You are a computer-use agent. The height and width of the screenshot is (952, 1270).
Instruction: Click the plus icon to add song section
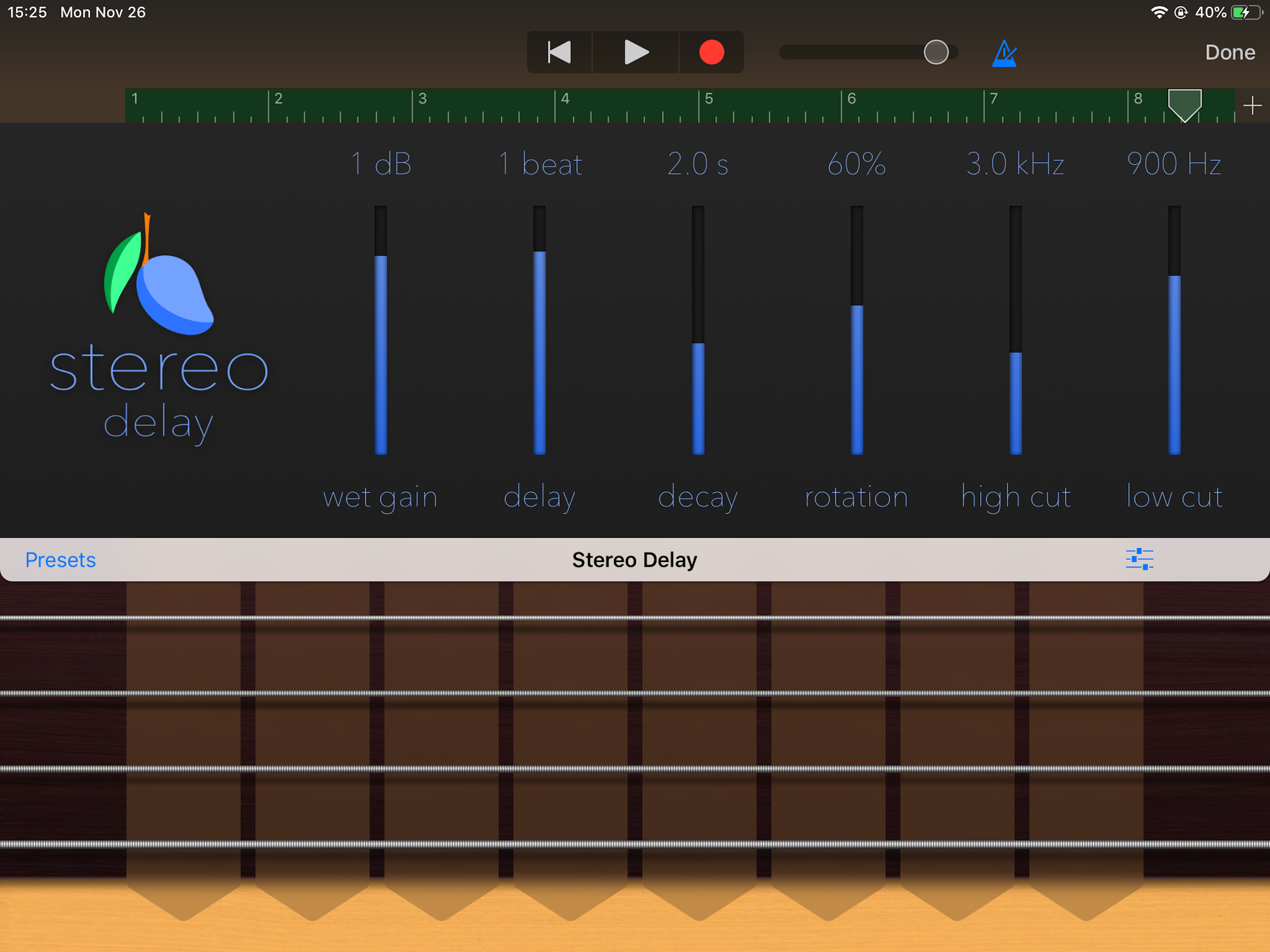coord(1251,106)
